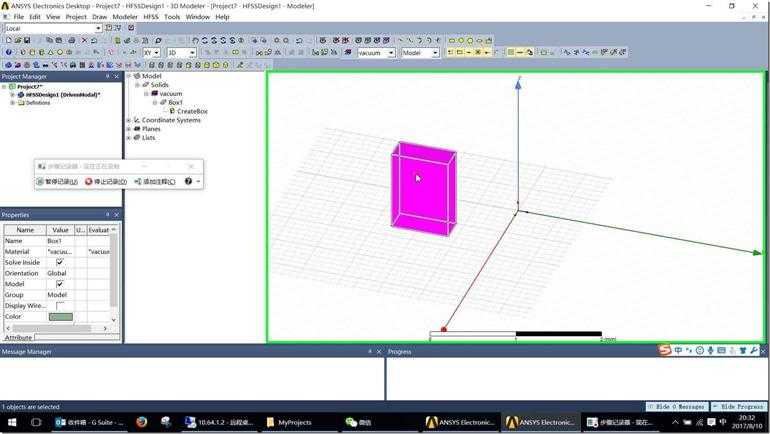The width and height of the screenshot is (770, 434).
Task: Click the New project icon
Action: pos(8,40)
